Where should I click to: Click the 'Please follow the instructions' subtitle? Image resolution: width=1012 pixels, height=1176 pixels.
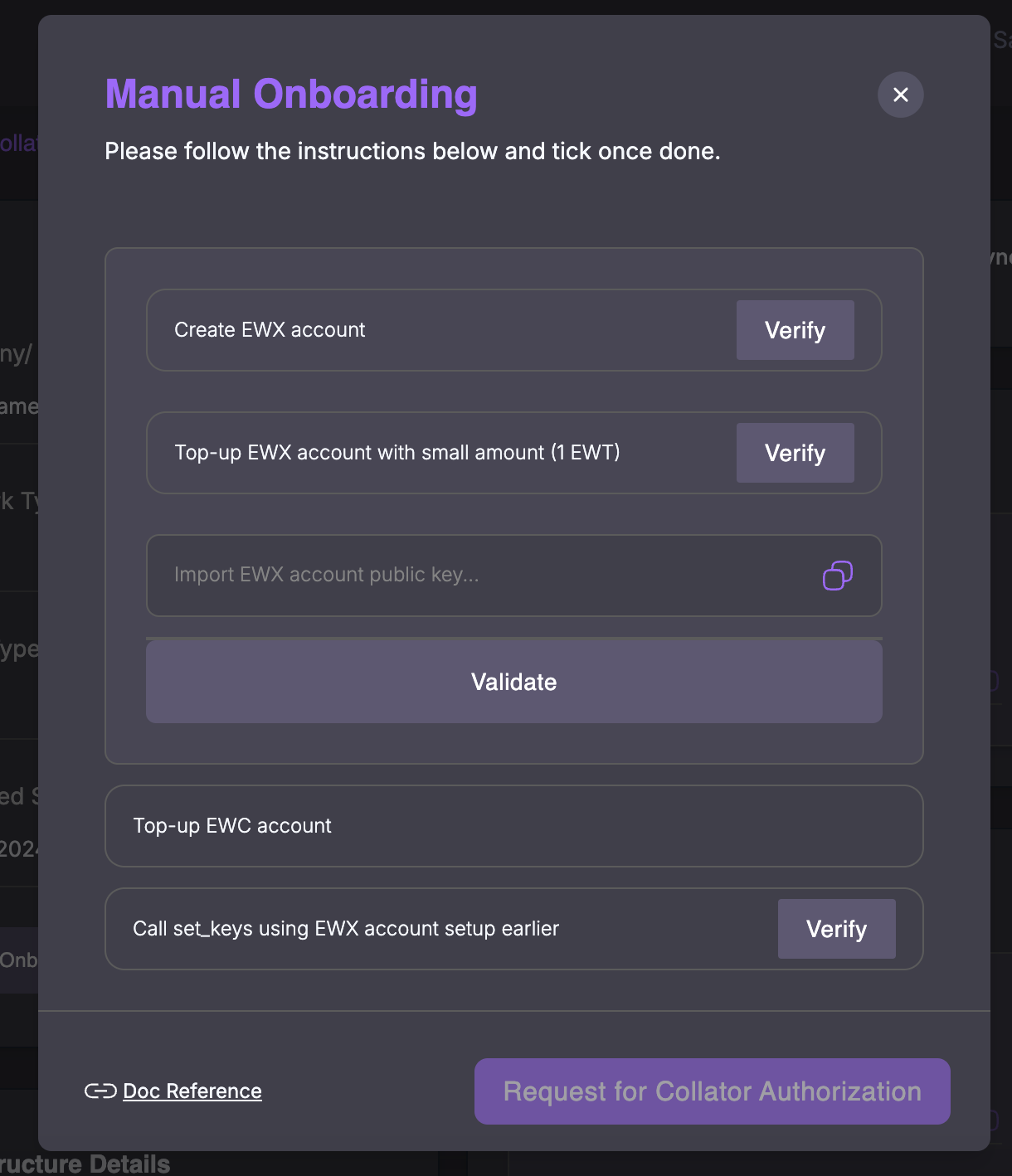(412, 151)
